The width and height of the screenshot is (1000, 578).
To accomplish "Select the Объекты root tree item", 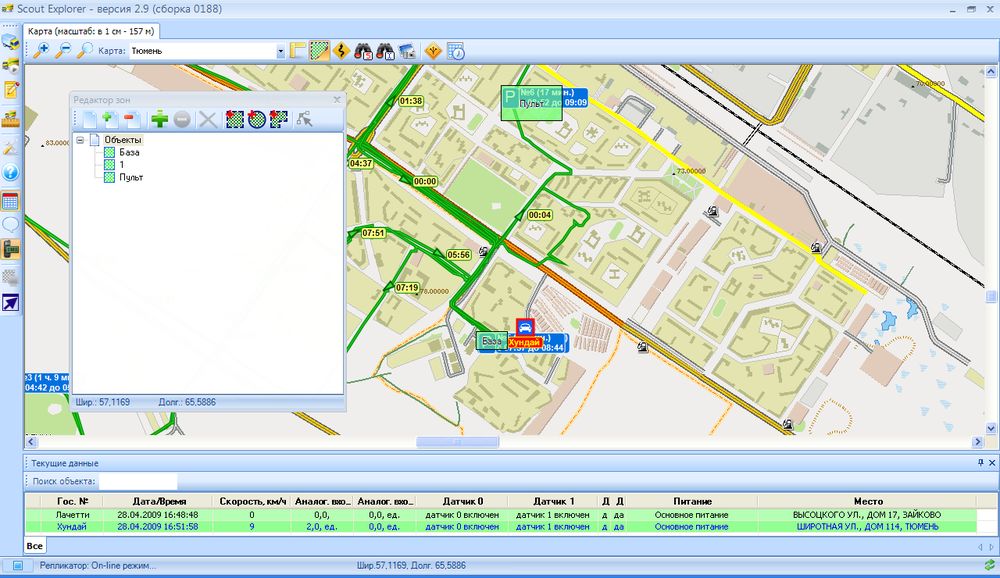I will 122,140.
